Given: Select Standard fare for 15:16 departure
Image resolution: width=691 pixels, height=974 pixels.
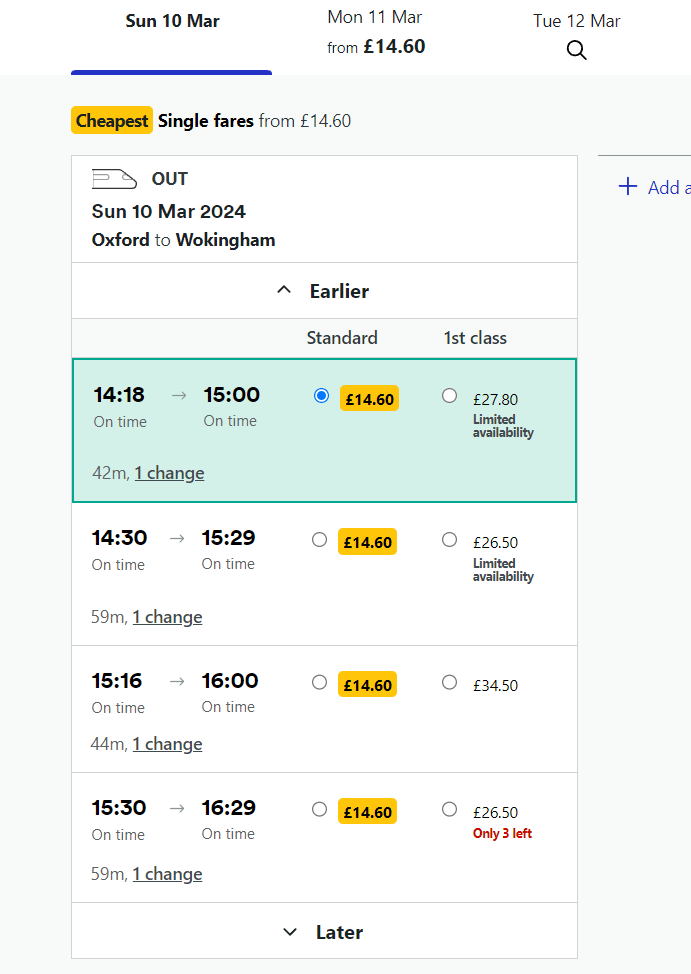Looking at the screenshot, I should click(319, 683).
